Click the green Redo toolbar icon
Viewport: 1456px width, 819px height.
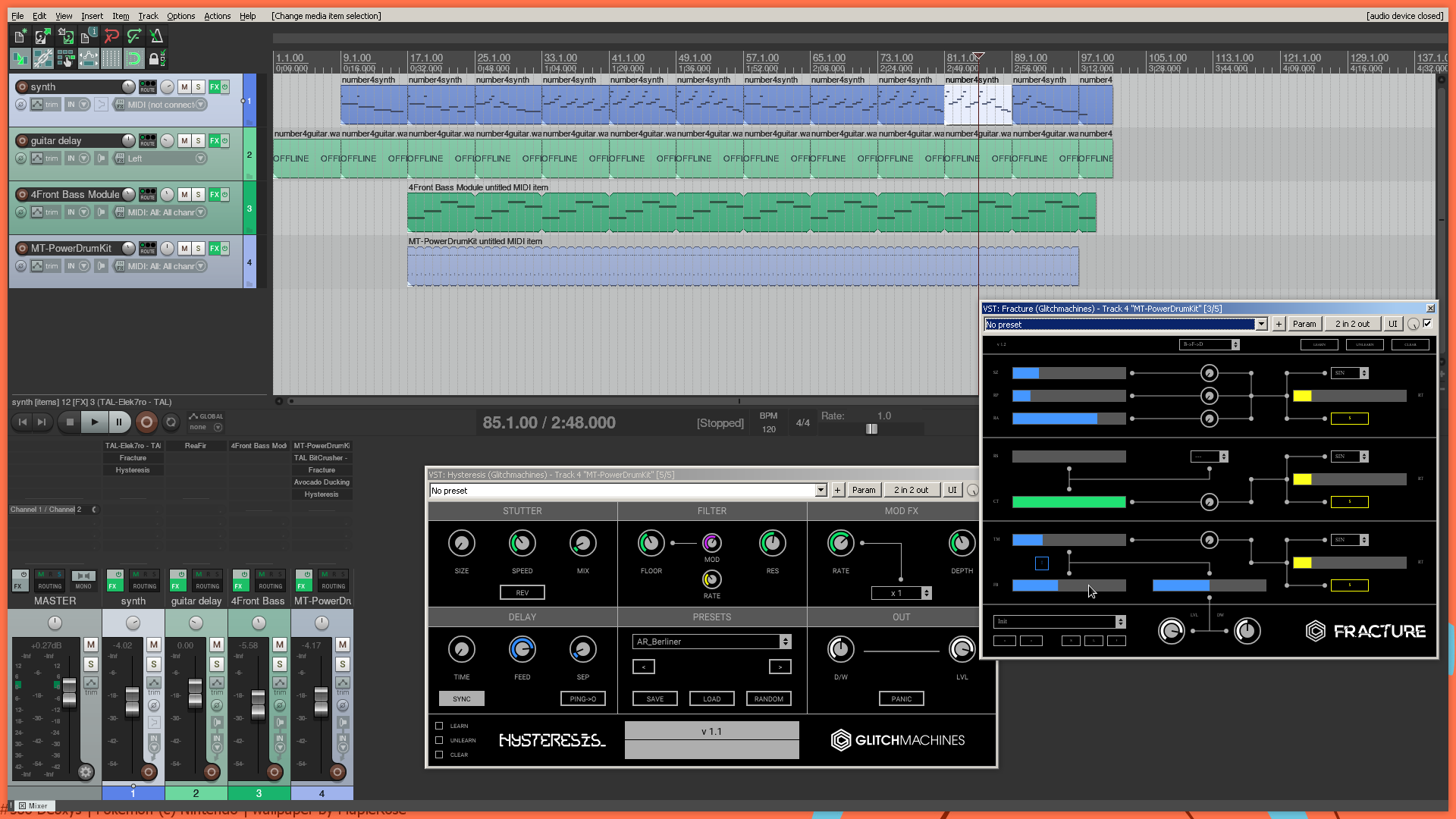(x=134, y=36)
